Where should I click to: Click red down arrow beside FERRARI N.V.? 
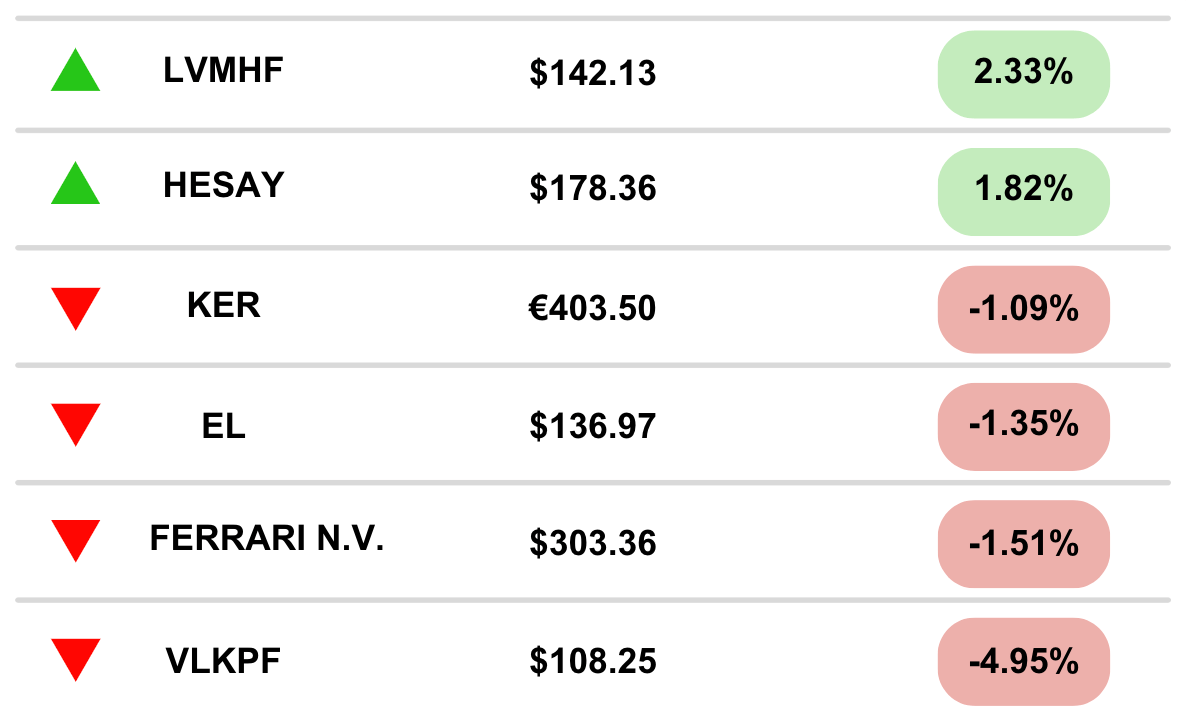tap(76, 541)
